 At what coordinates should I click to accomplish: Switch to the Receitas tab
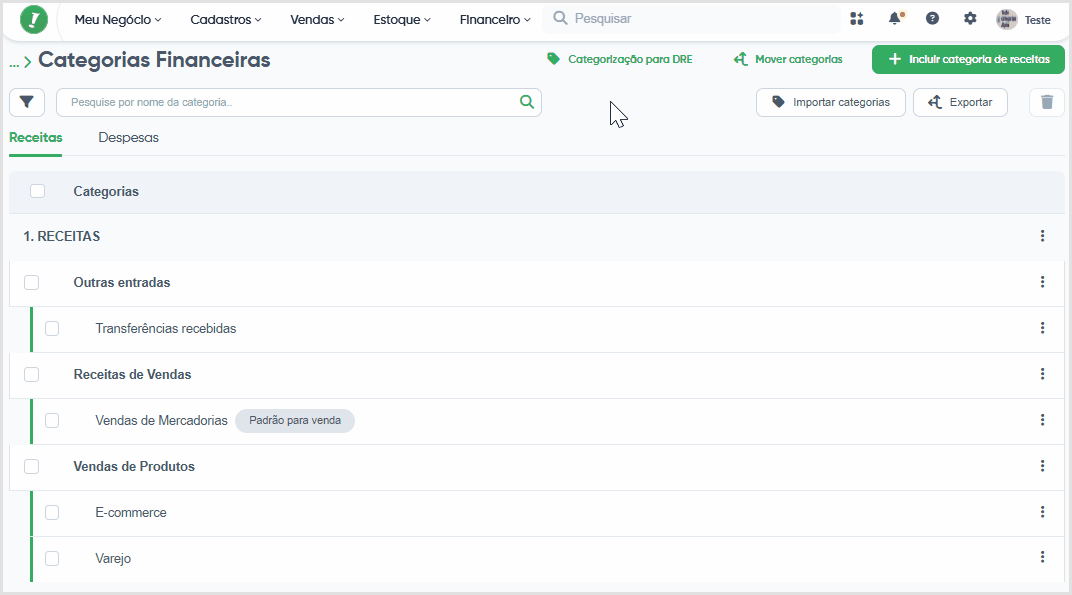[x=36, y=137]
